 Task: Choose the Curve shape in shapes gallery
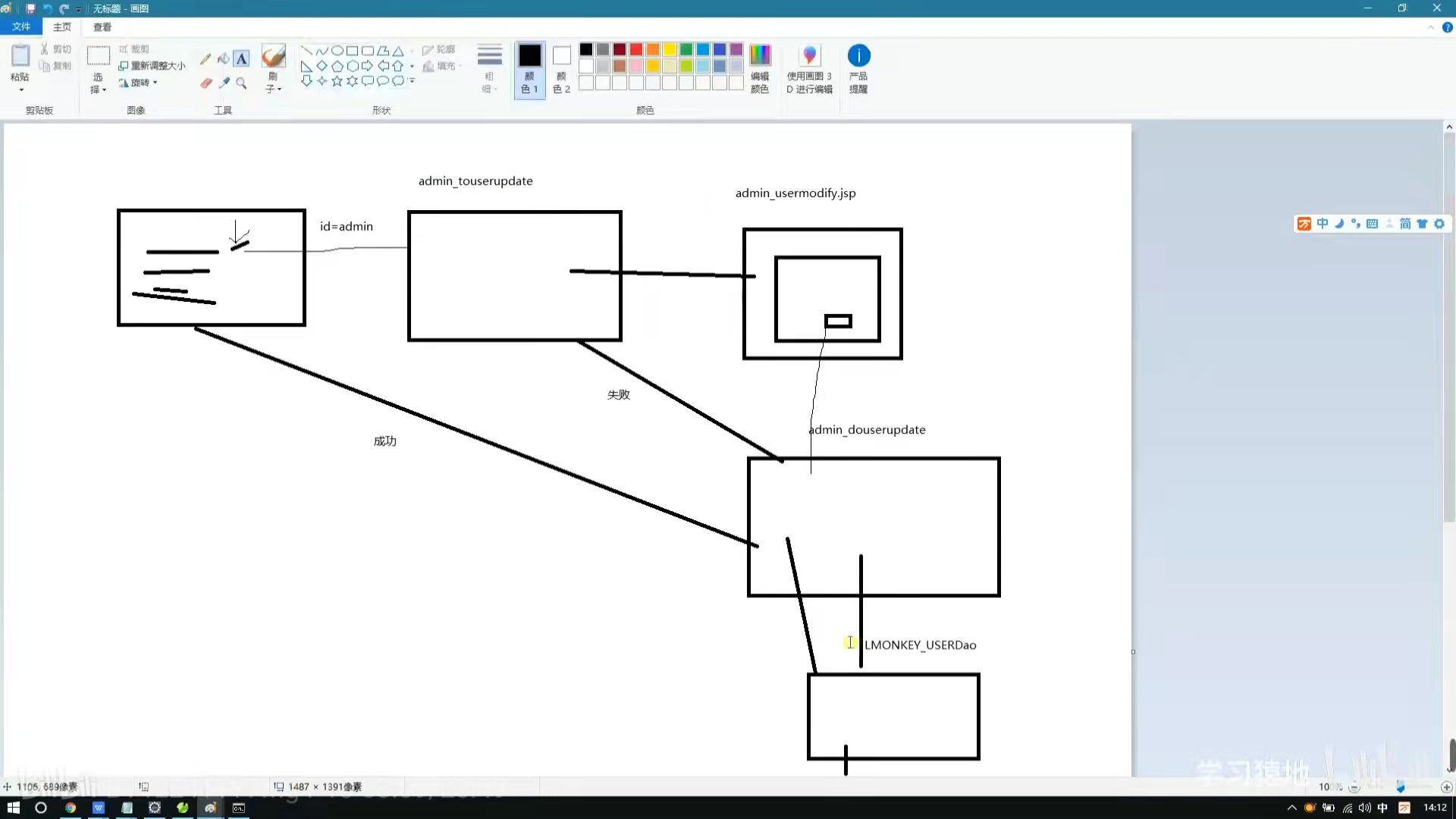click(x=322, y=51)
